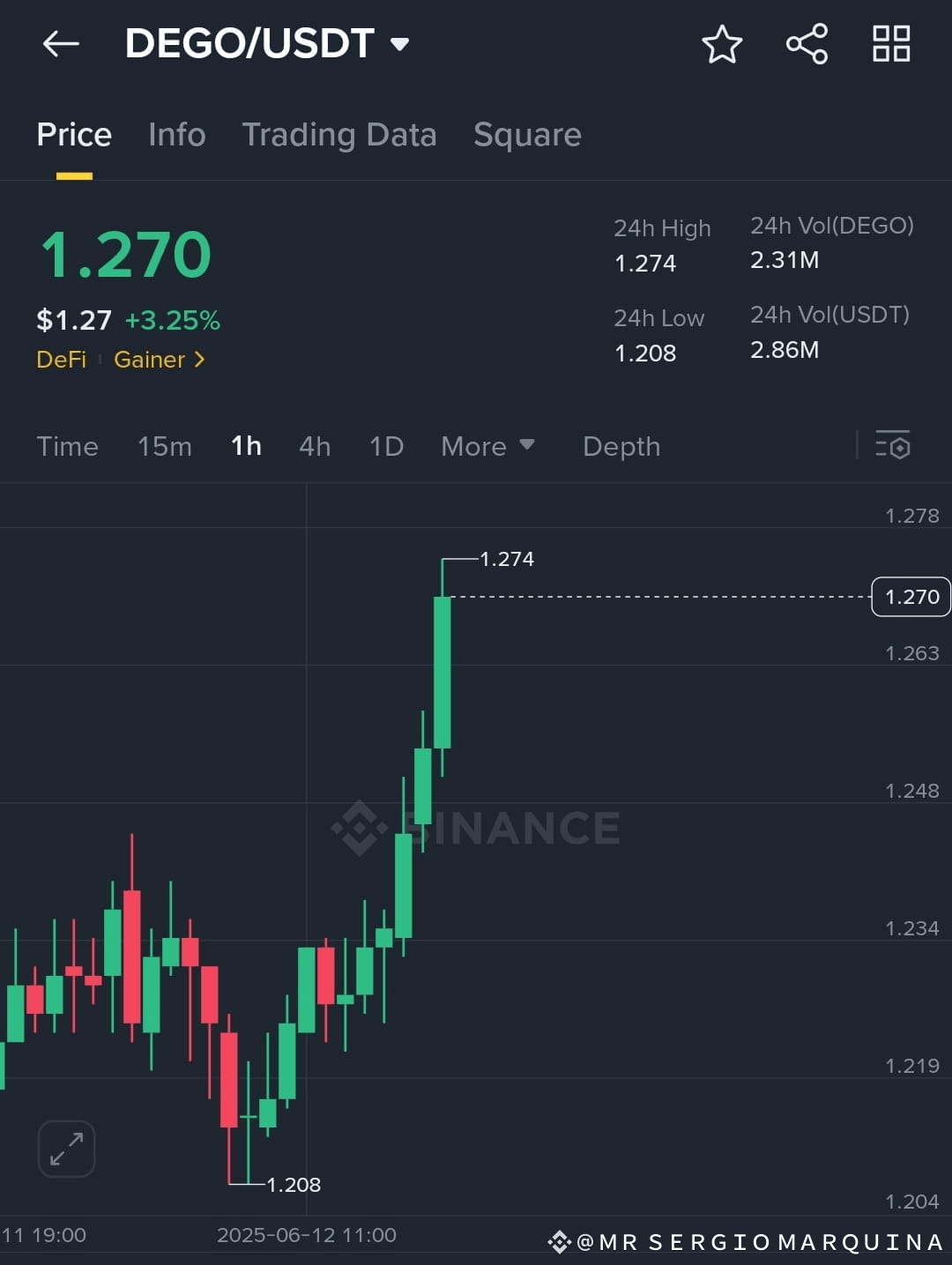
Task: Expand chart with fullscreen icon bottom left
Action: (x=66, y=1148)
